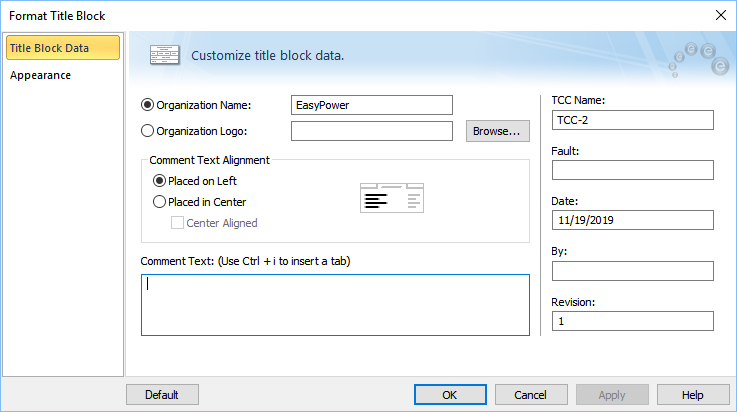This screenshot has height=412, width=737.
Task: Click the Date field showing 11/19/2019
Action: click(x=633, y=220)
